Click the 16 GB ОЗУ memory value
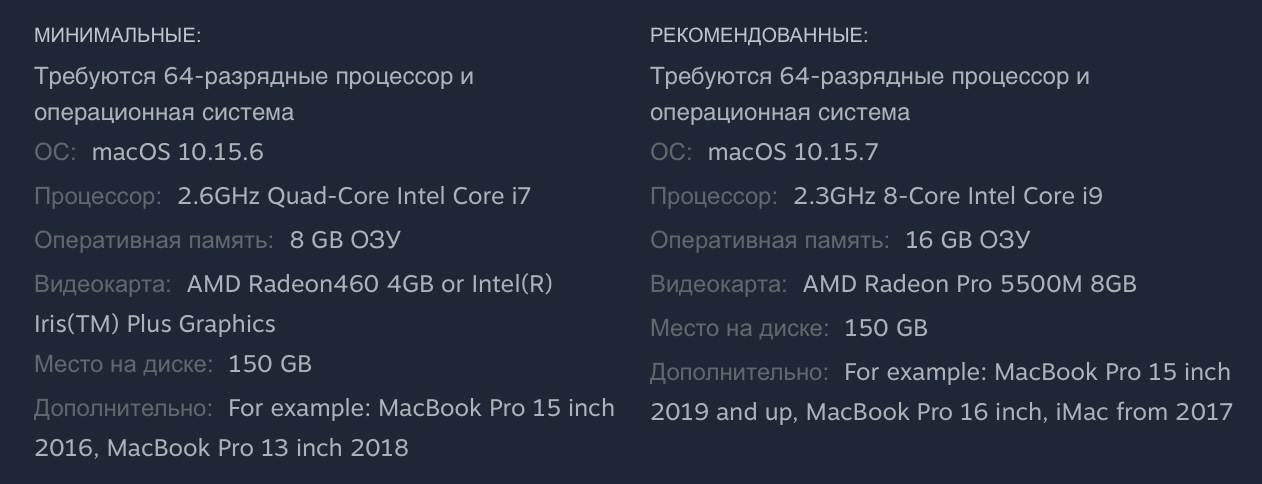The width and height of the screenshot is (1262, 484). (967, 240)
